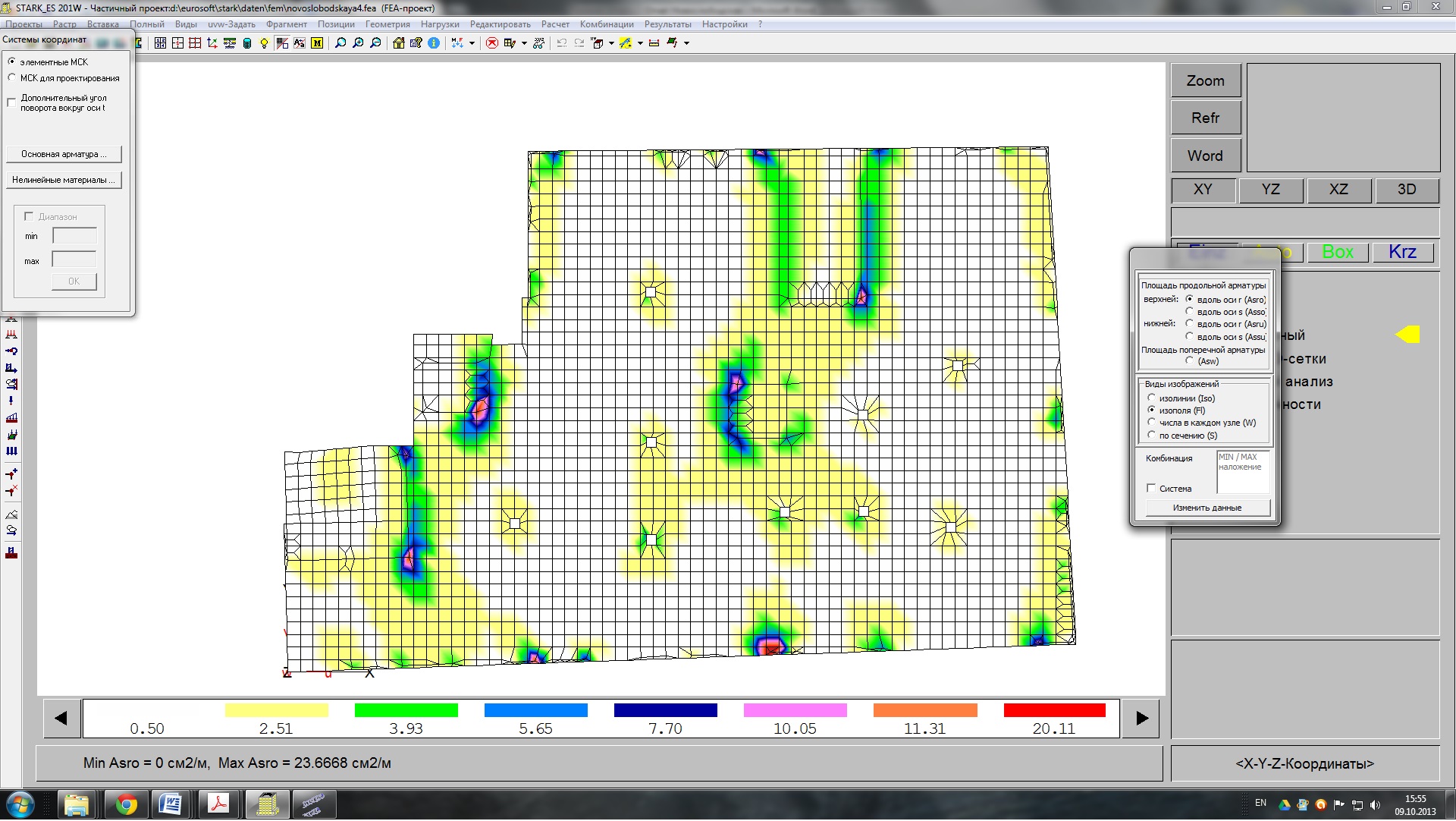1456x821 pixels.
Task: Open the 'Геометрия' menu
Action: coord(388,24)
